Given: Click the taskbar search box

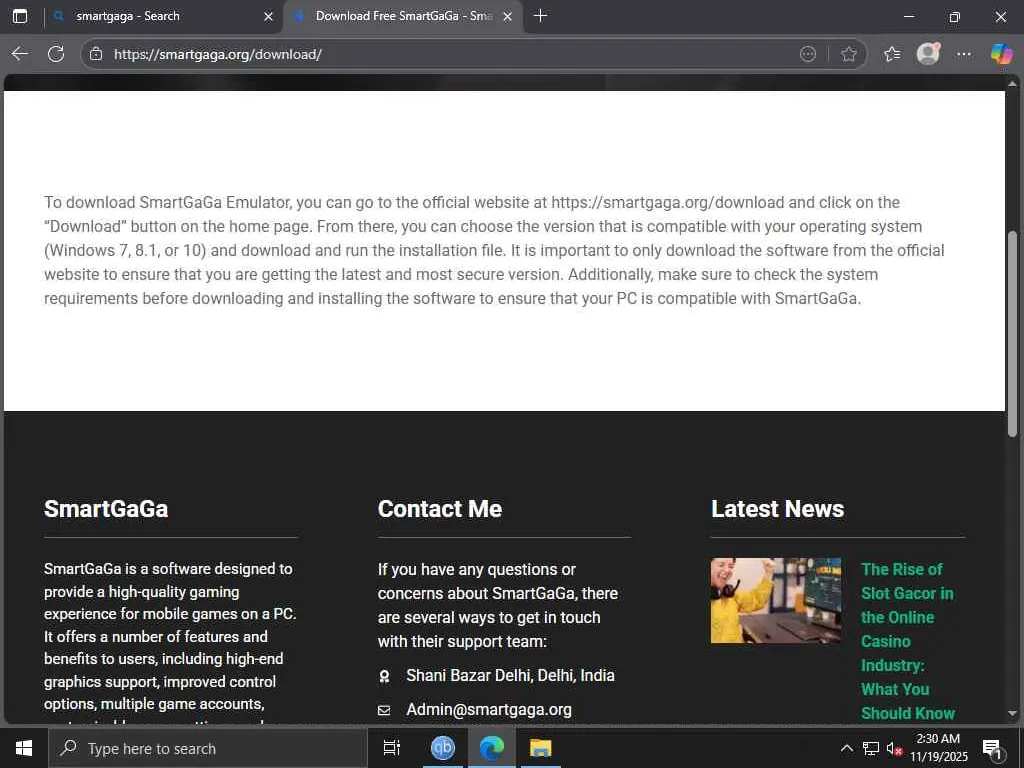Looking at the screenshot, I should (x=208, y=748).
